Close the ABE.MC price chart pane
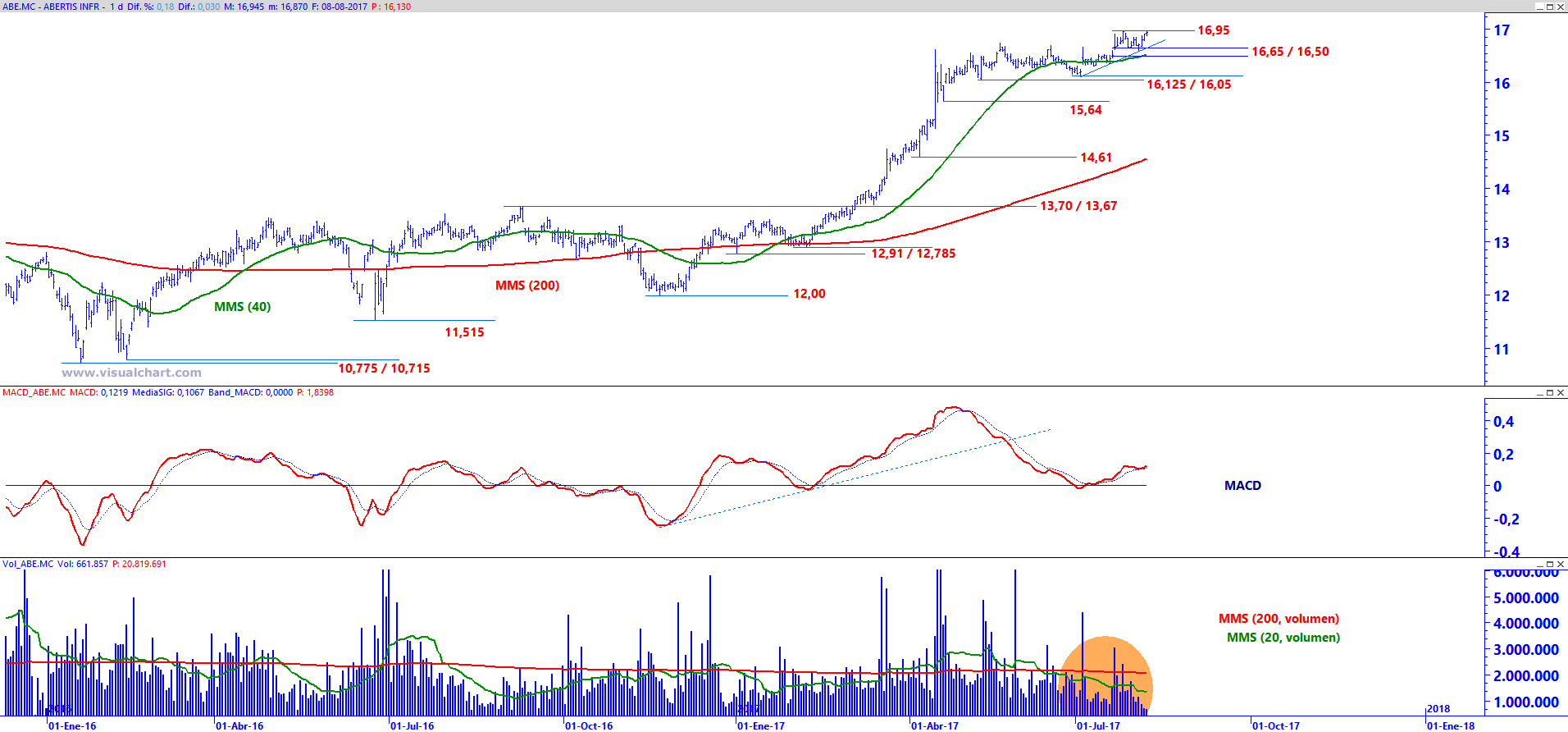Screen dimensions: 1568x732 [x=1561, y=7]
